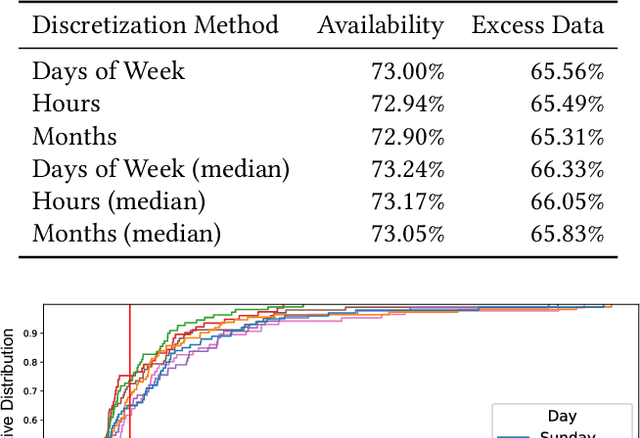Viewport: 640px width, 438px height.
Task: Click the 65.83% excess data value
Action: coord(568,234)
